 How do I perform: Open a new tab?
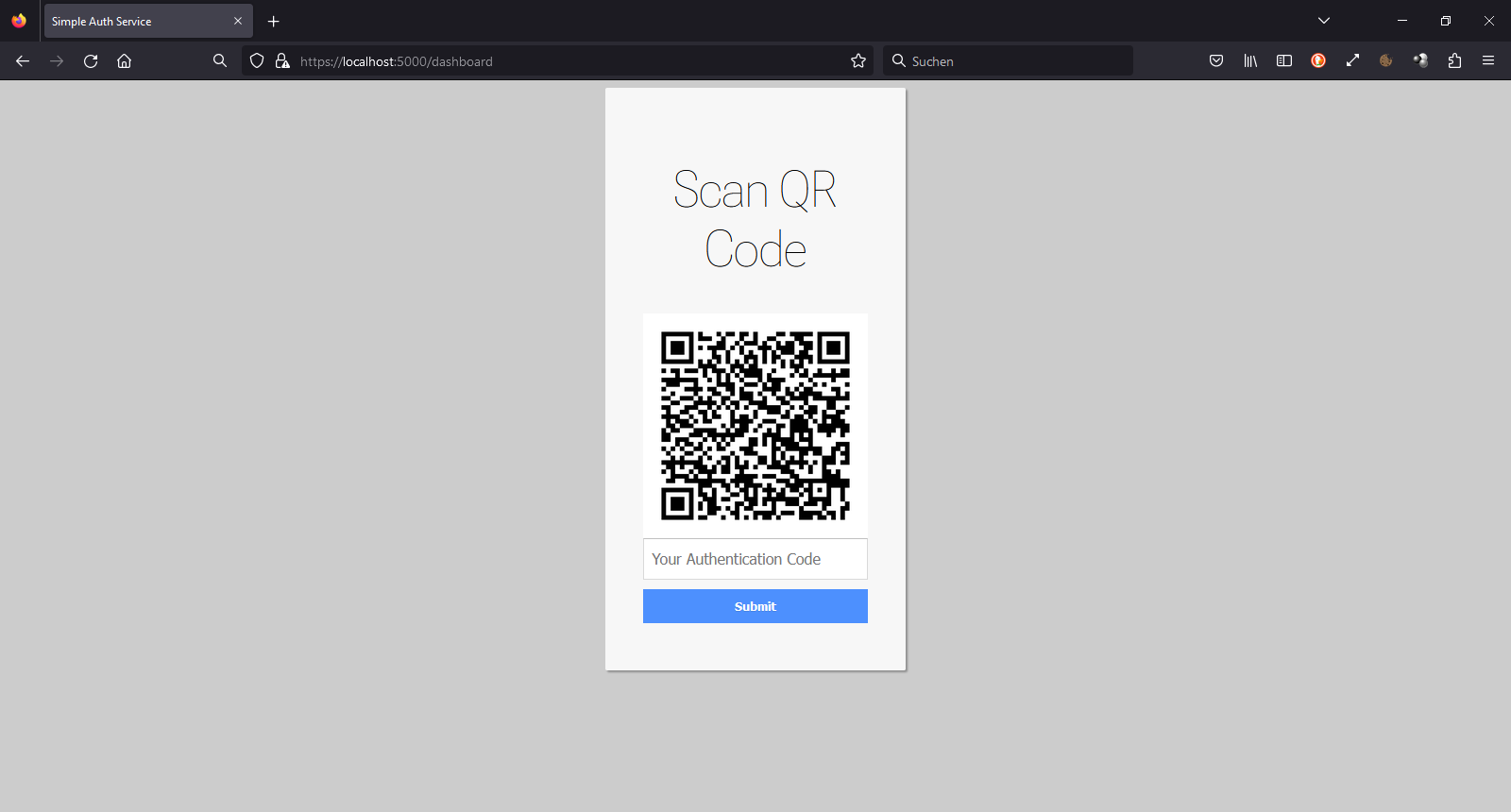click(x=274, y=22)
